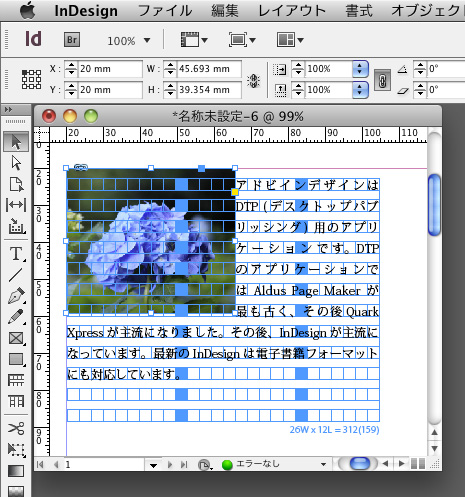Viewport: 465px width, 497px height.
Task: Open the 編集 menu
Action: (225, 11)
